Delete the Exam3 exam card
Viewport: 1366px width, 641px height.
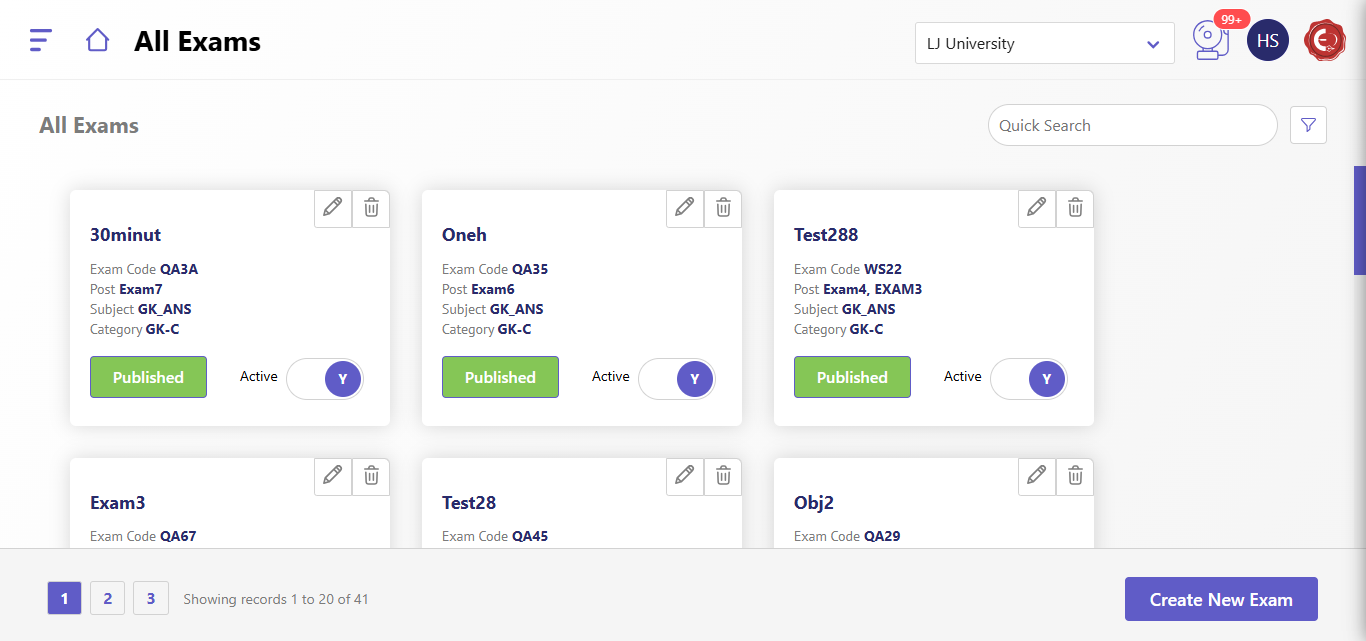(x=371, y=476)
